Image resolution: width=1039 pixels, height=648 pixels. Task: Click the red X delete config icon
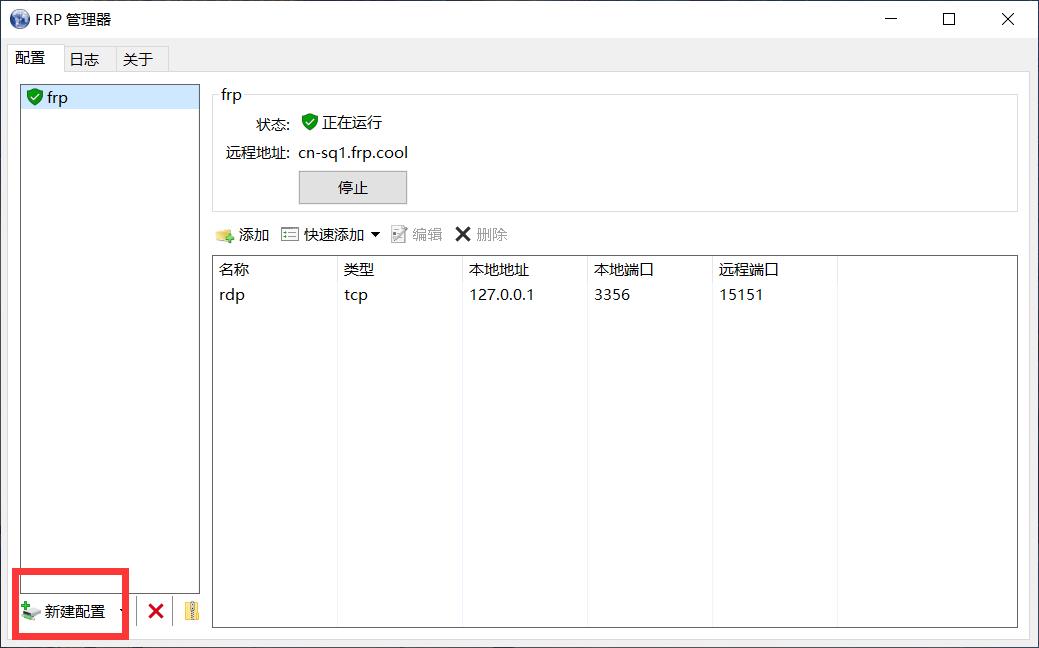pyautogui.click(x=156, y=611)
